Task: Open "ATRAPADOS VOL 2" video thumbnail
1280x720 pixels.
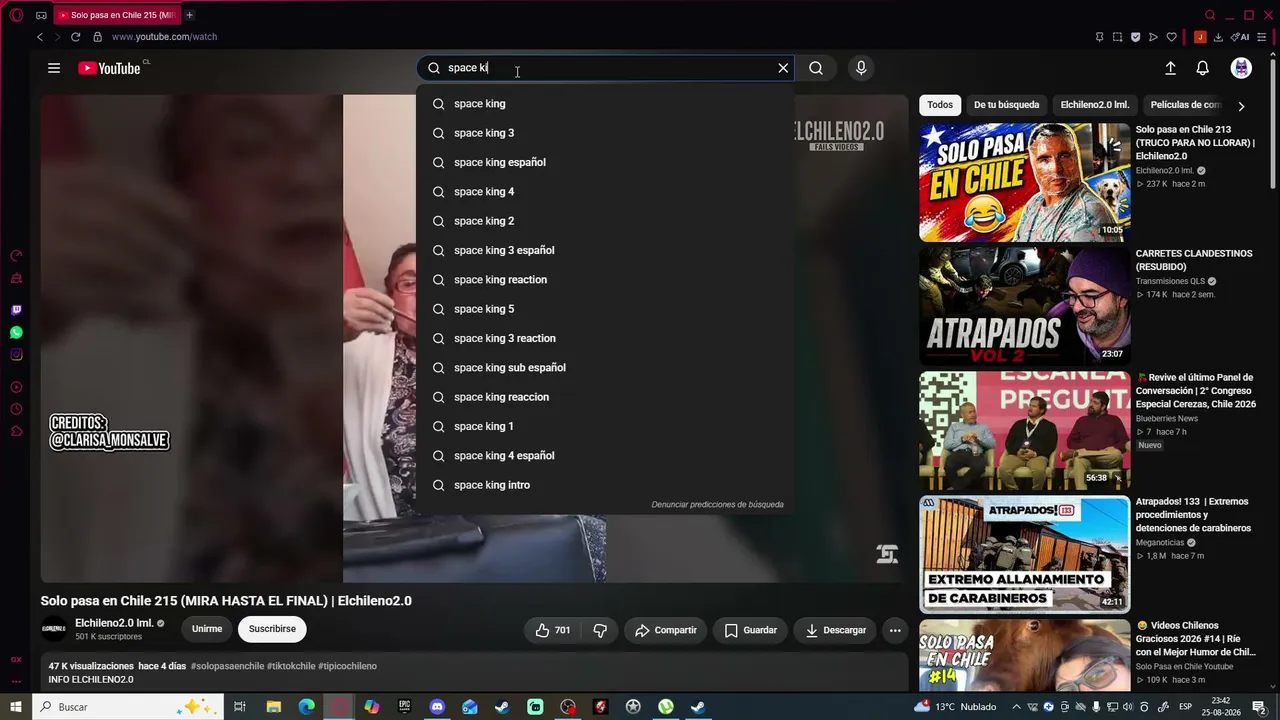Action: (x=1024, y=306)
